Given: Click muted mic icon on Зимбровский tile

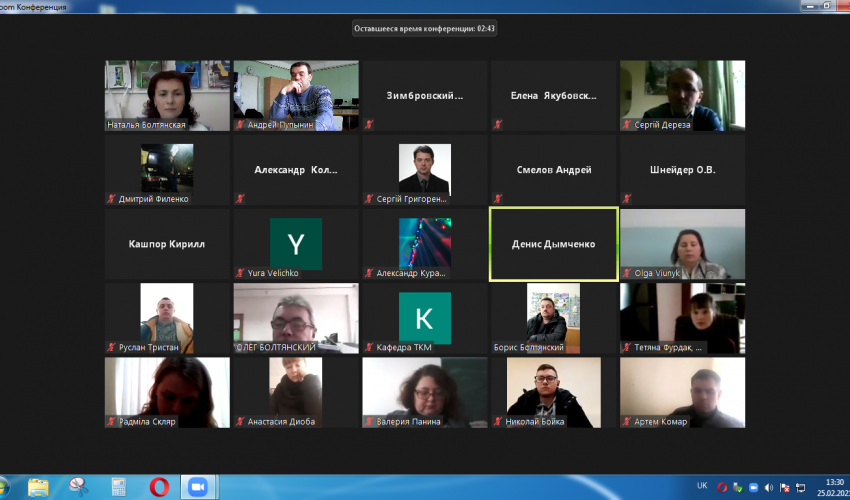Looking at the screenshot, I should coord(369,125).
